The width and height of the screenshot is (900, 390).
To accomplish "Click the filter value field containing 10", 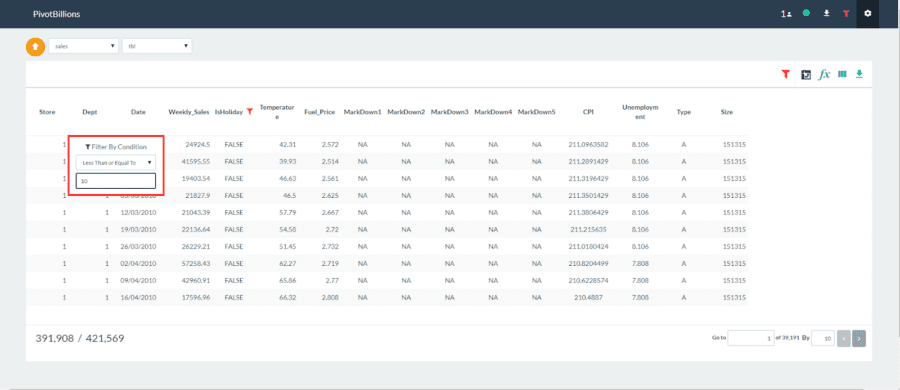I will pyautogui.click(x=116, y=181).
